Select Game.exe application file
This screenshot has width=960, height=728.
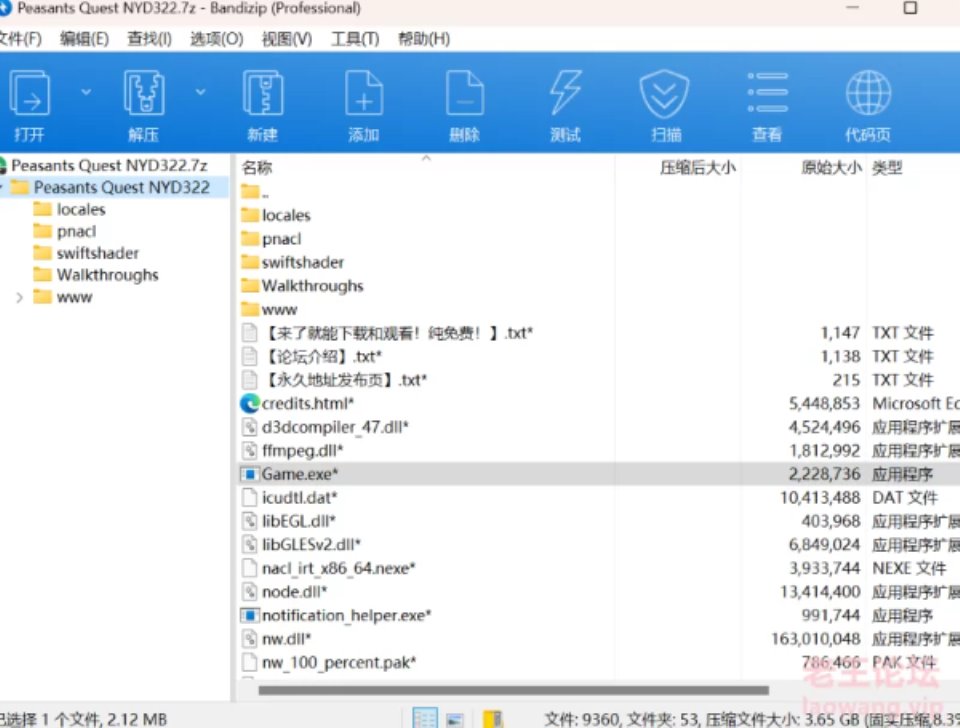tap(300, 474)
